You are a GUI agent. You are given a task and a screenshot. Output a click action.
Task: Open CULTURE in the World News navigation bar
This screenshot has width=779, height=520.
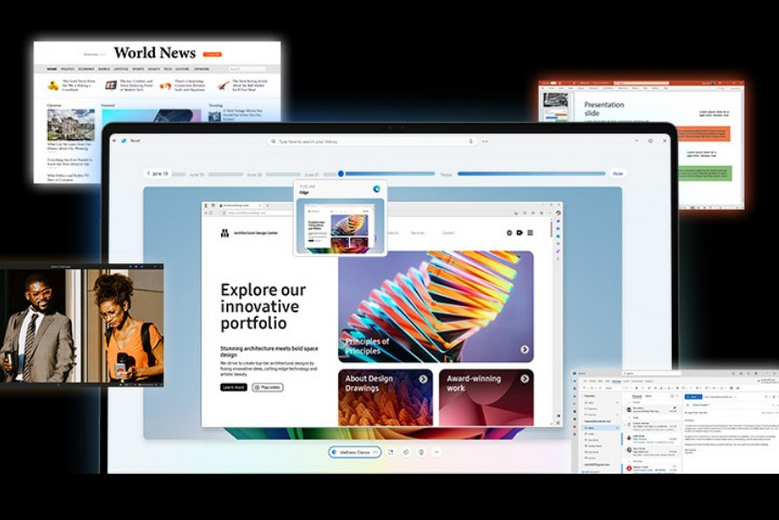[182, 69]
